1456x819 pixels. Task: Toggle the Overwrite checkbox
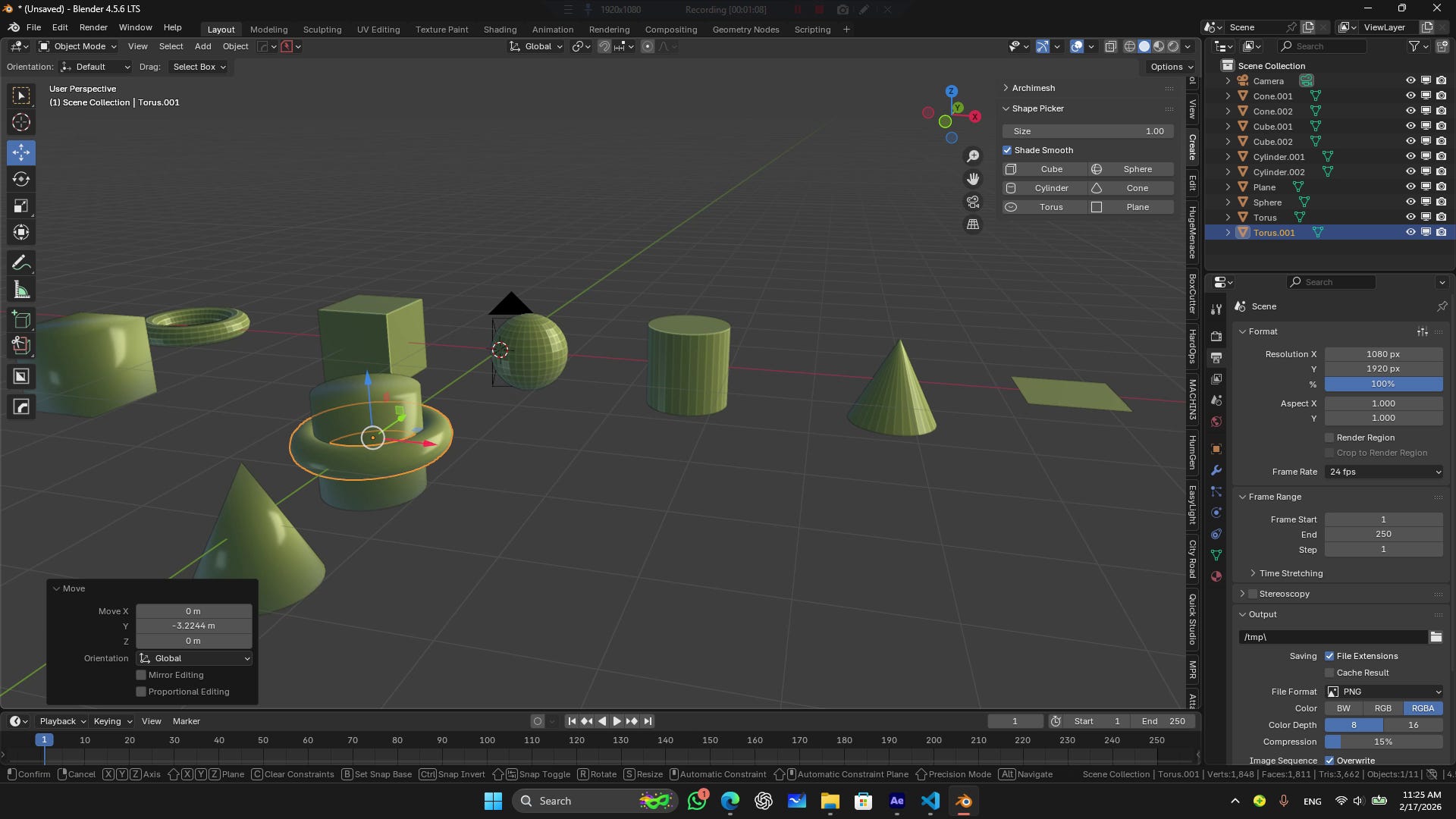(x=1329, y=760)
